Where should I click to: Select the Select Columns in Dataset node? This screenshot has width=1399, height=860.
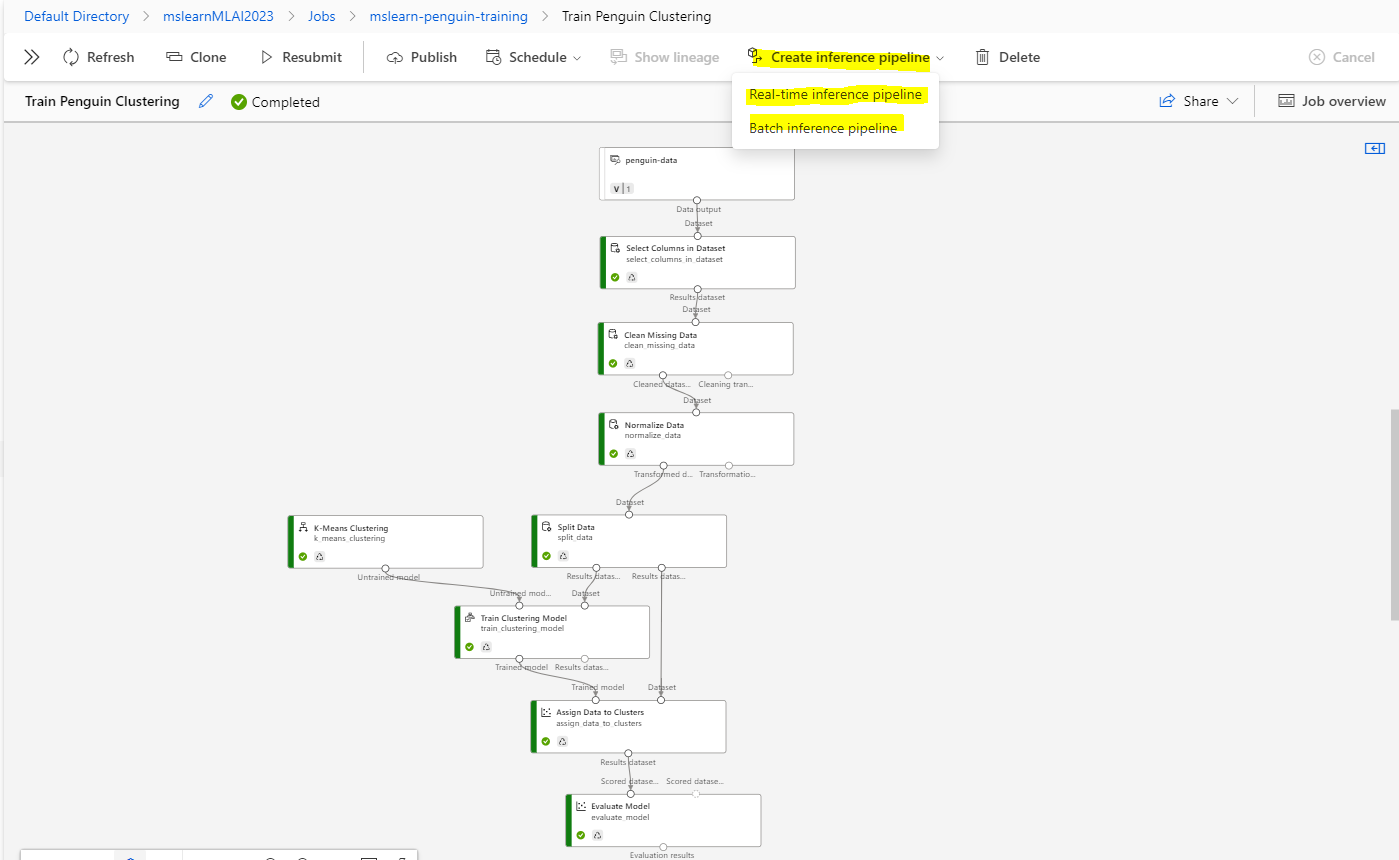tap(698, 262)
